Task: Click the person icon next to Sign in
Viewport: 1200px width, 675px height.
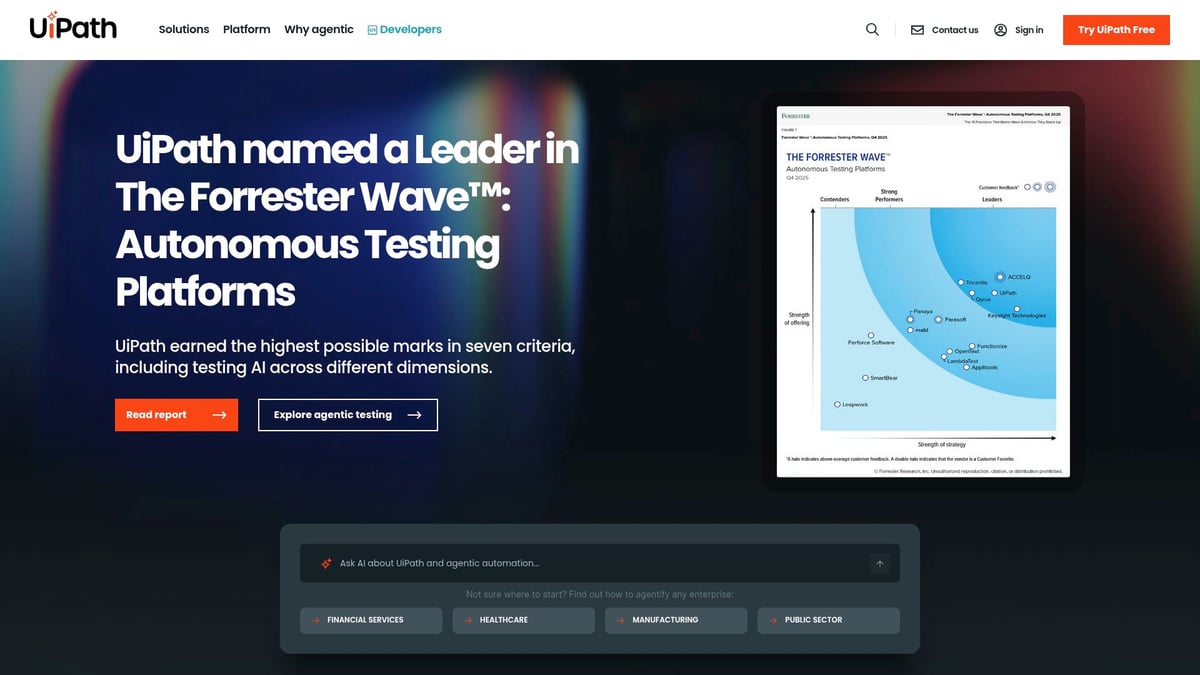Action: [1000, 30]
